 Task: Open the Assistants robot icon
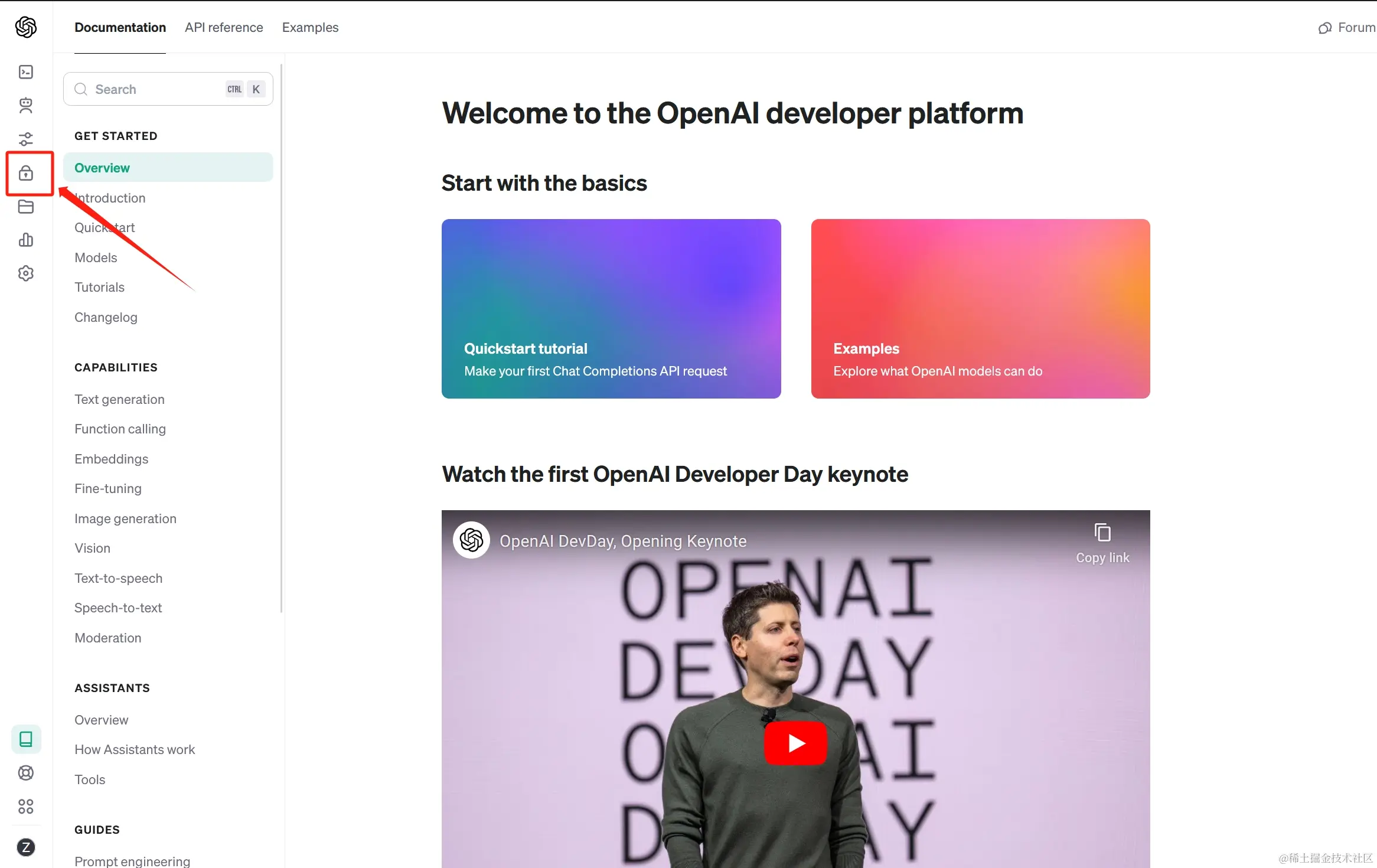26,106
